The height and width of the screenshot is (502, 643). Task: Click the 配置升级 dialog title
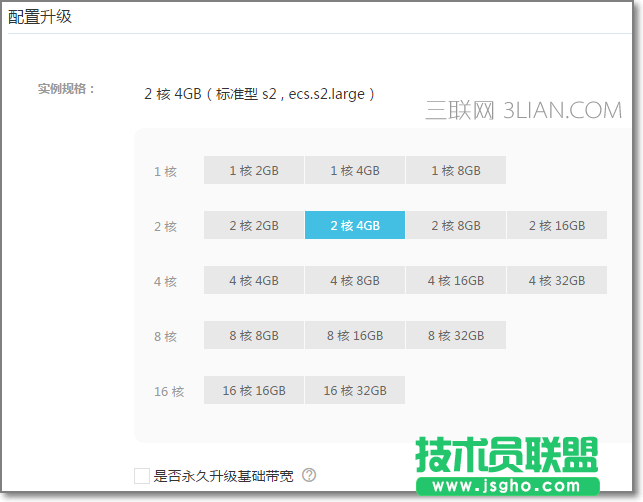click(40, 17)
